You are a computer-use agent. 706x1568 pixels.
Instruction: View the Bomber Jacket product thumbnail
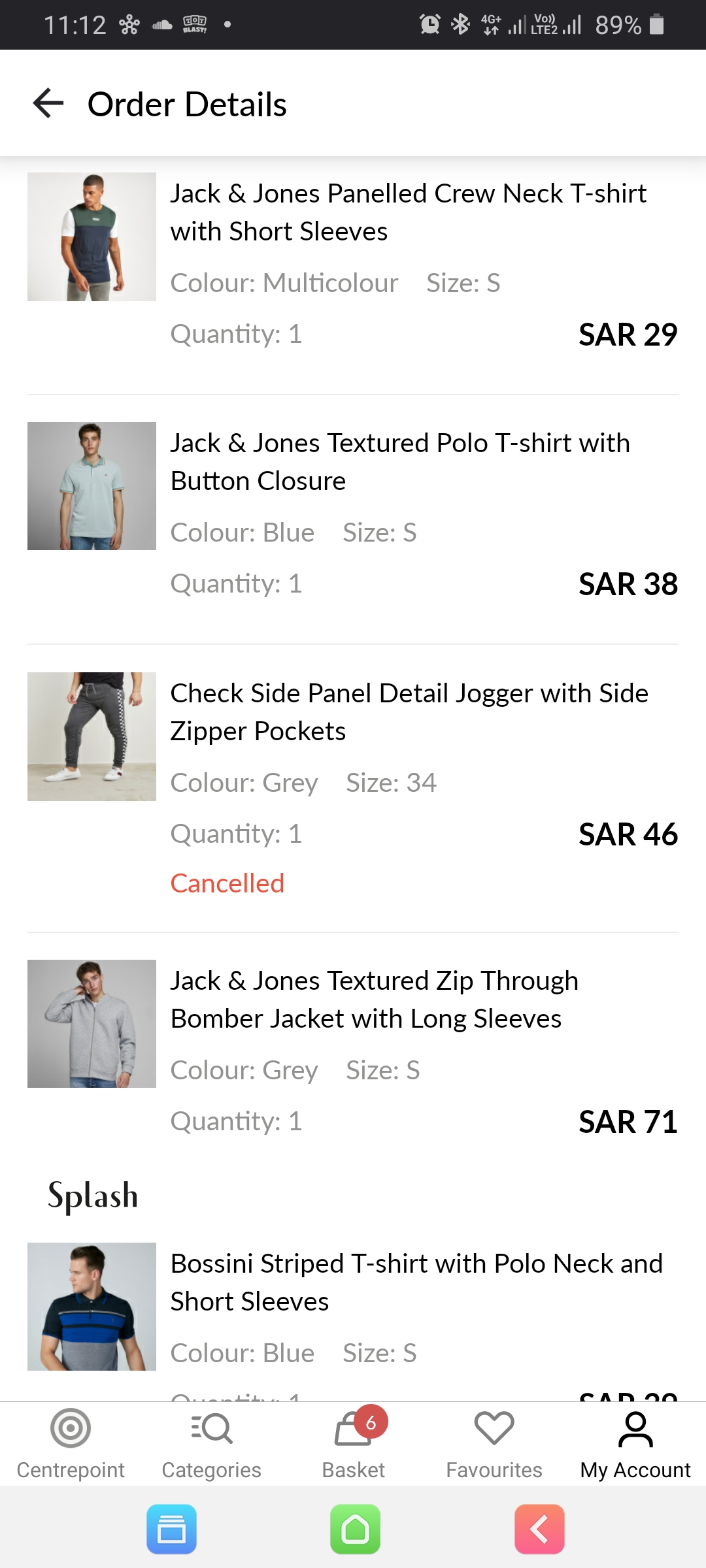click(x=92, y=1024)
